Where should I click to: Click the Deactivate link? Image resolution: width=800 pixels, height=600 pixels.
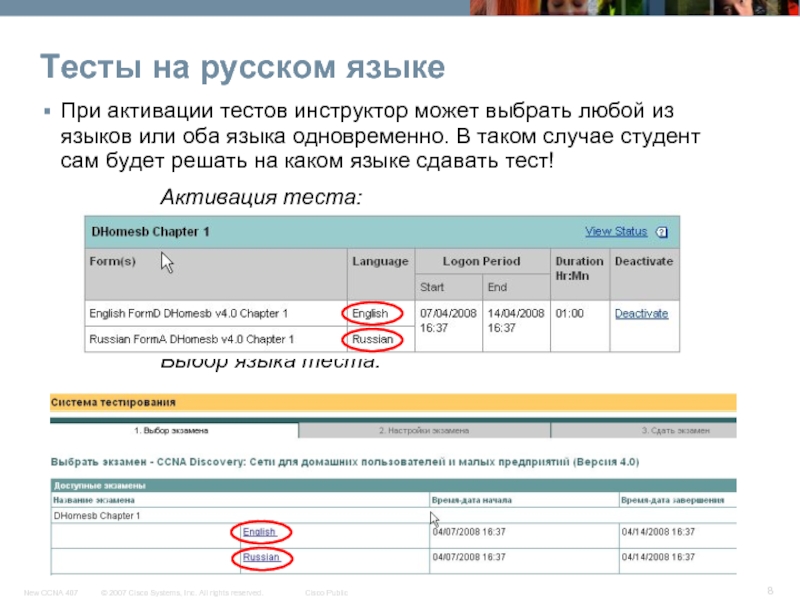641,314
